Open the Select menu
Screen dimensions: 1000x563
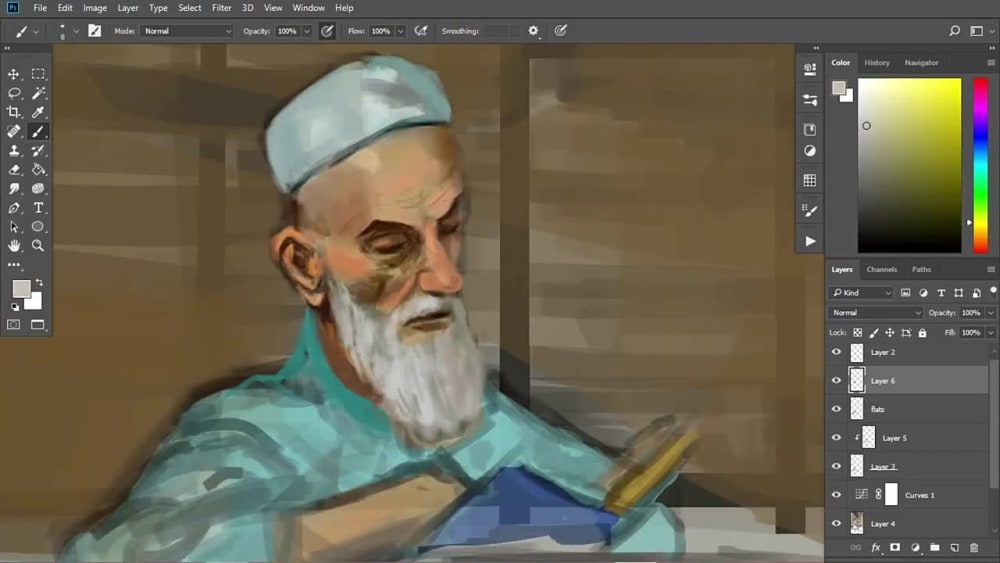point(189,8)
